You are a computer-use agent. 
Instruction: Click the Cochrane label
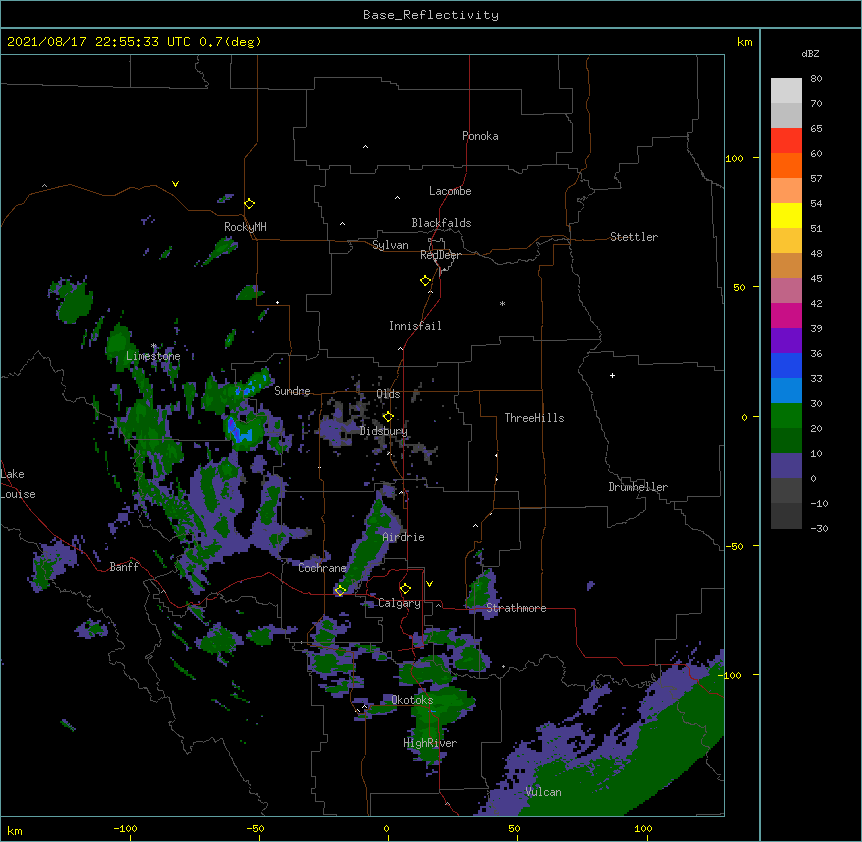point(322,568)
